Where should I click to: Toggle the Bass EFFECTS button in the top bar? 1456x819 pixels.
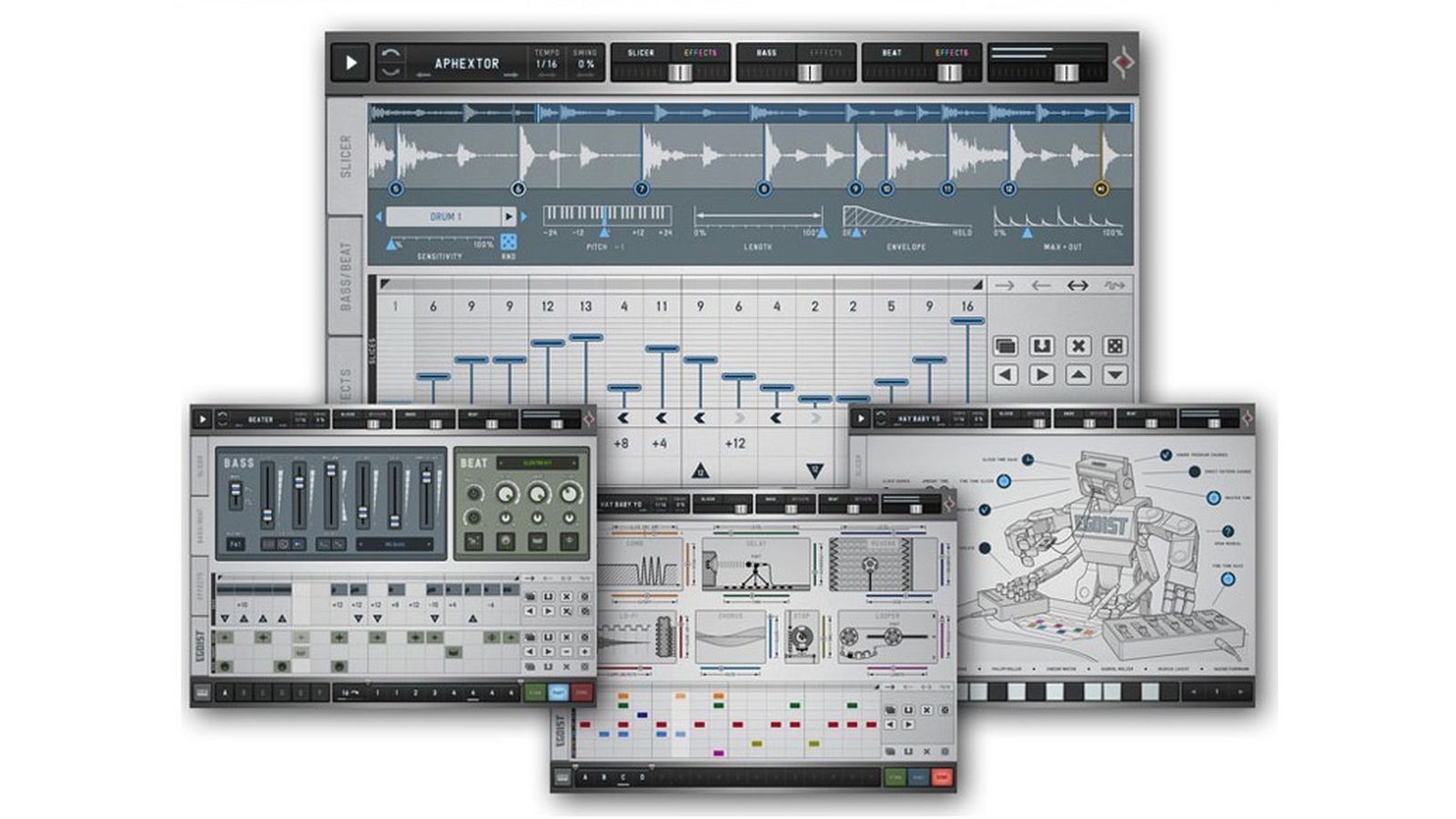[825, 53]
